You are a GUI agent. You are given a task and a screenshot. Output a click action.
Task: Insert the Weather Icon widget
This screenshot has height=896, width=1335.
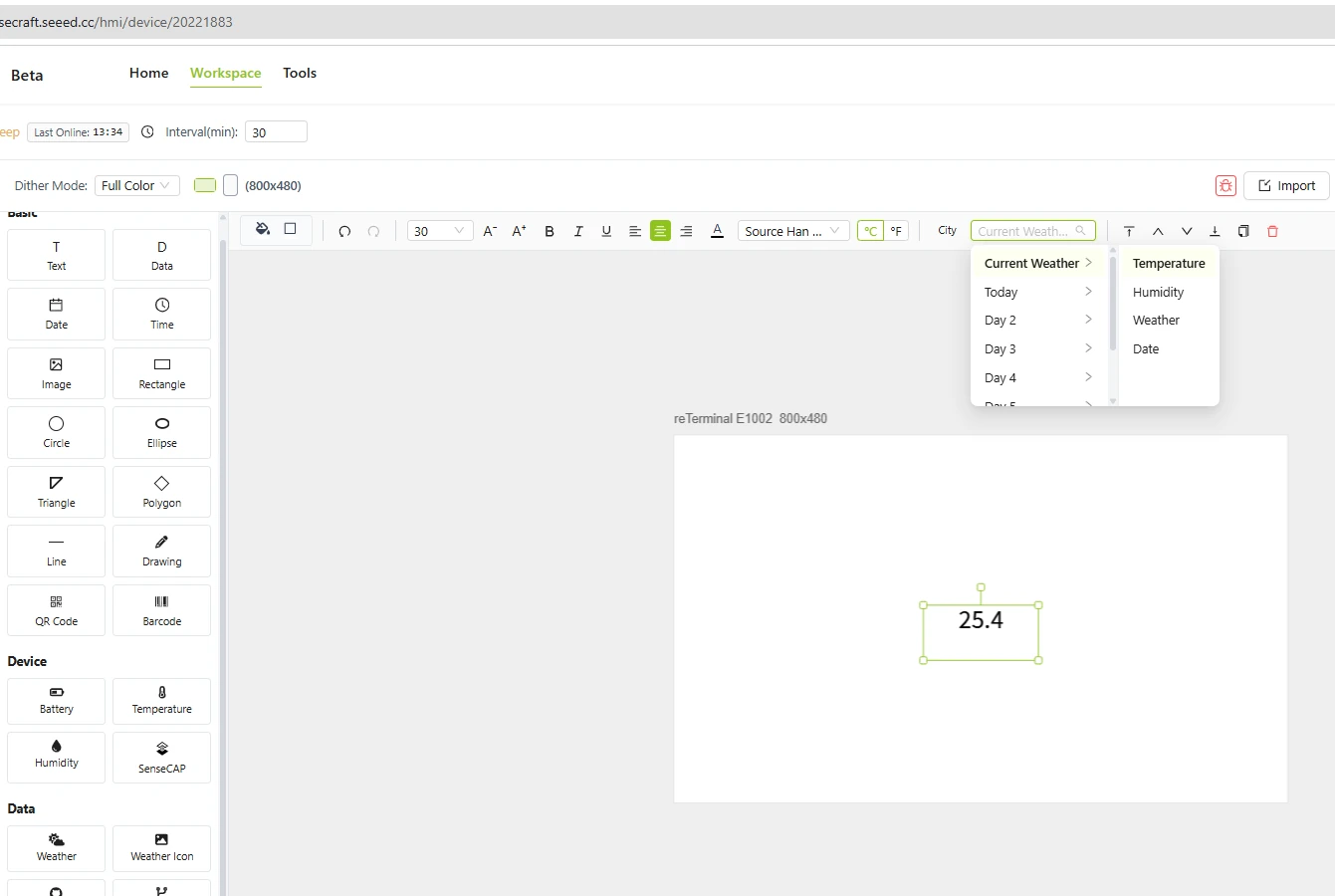click(x=161, y=846)
